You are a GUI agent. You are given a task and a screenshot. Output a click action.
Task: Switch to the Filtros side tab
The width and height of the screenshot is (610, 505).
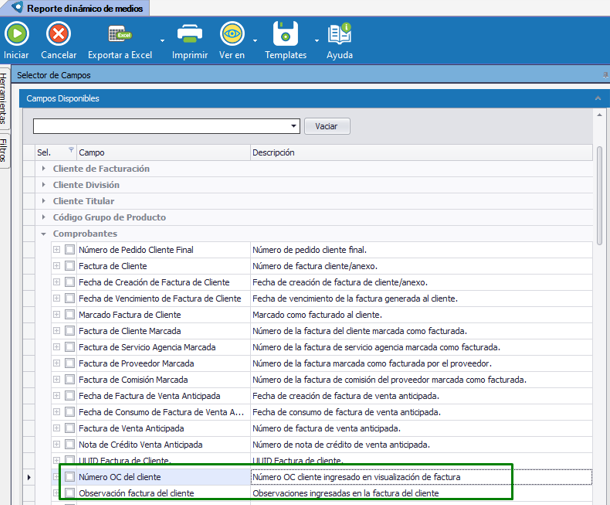tap(5, 151)
